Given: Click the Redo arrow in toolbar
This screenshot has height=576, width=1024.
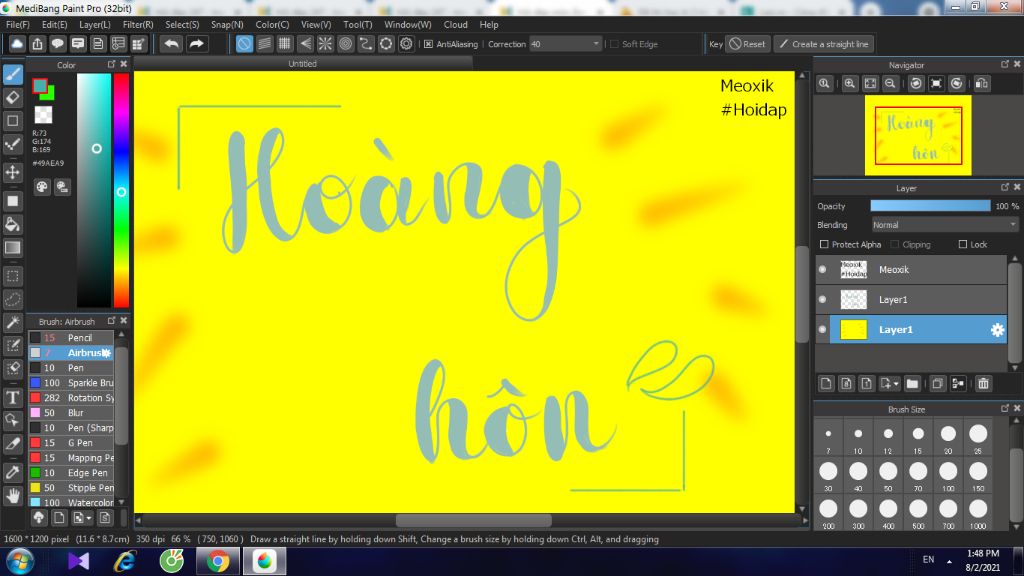Looking at the screenshot, I should [x=196, y=44].
